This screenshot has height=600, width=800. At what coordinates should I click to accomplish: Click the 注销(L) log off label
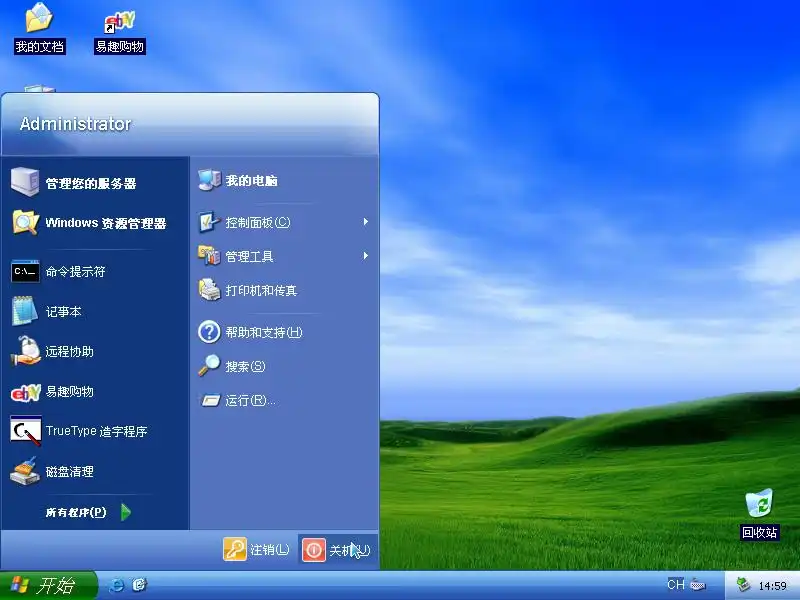tap(270, 550)
